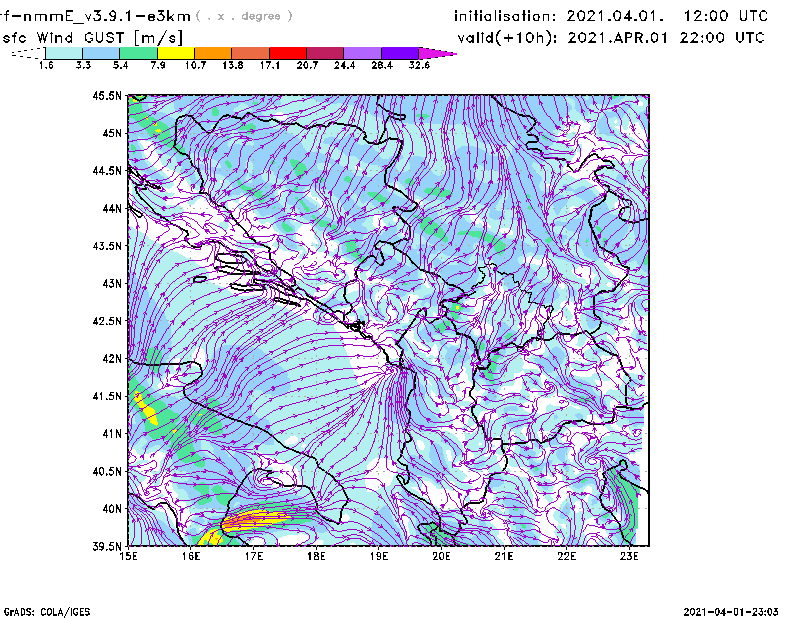Click the 20E longitude label
The image size is (800, 618).
(x=441, y=556)
